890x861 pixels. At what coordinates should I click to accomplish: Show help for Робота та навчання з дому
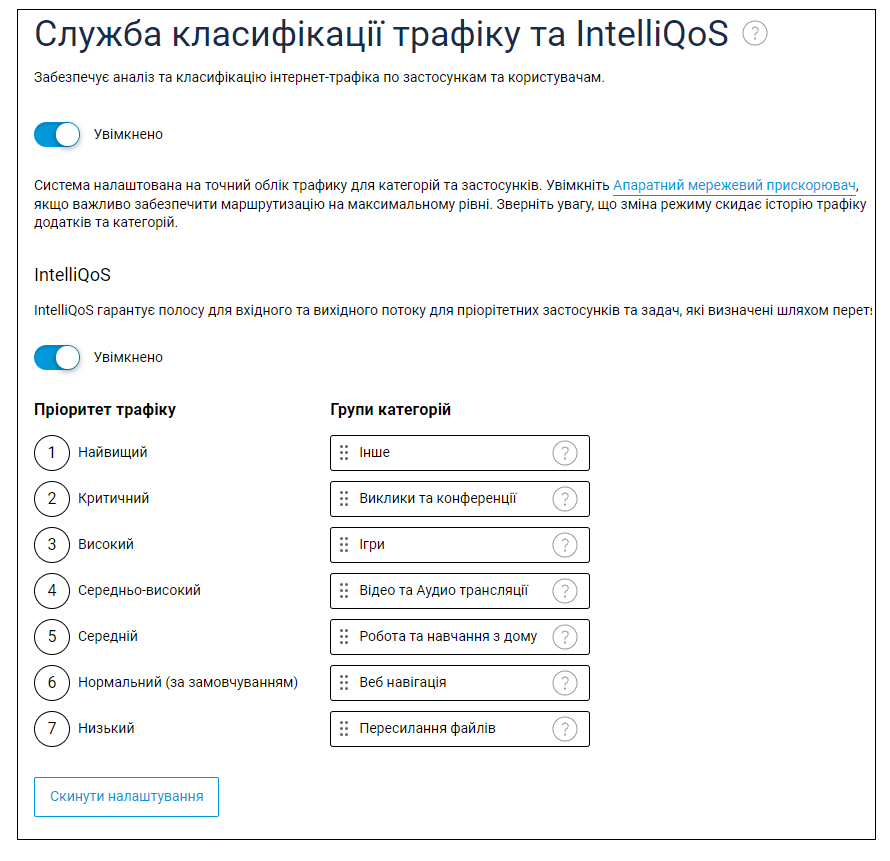pyautogui.click(x=565, y=637)
